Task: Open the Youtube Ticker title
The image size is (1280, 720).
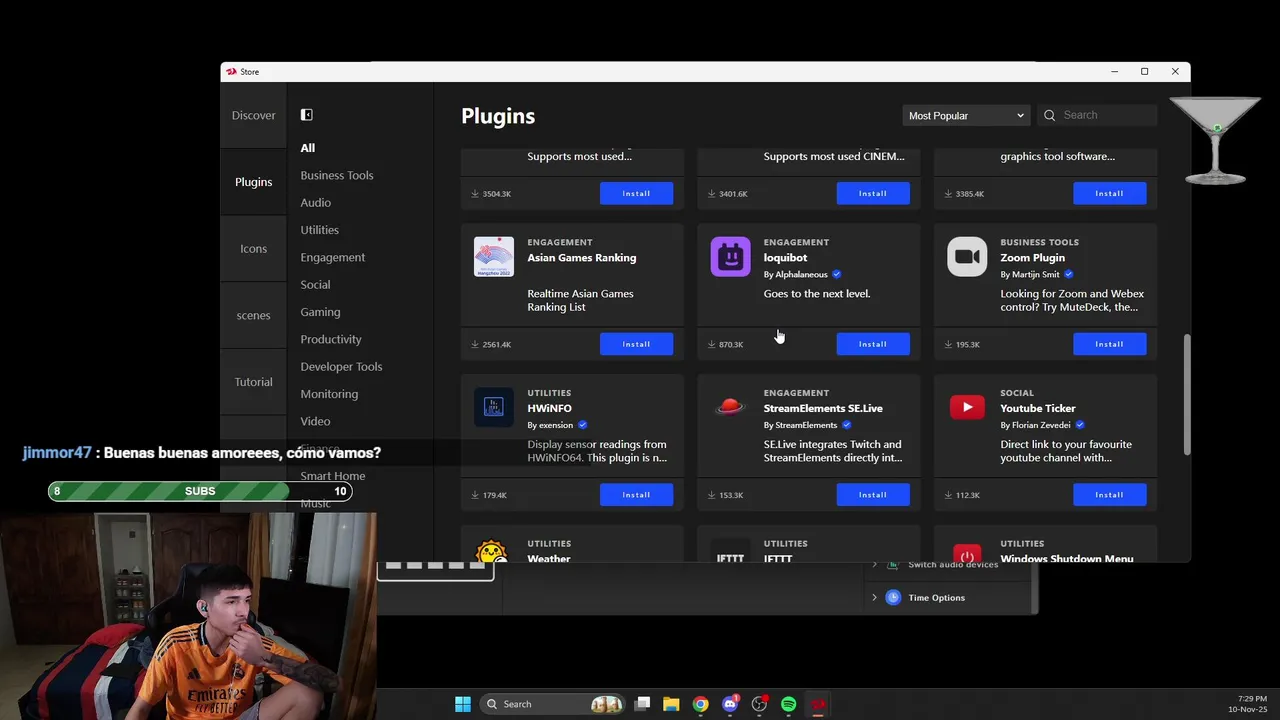Action: point(1038,408)
